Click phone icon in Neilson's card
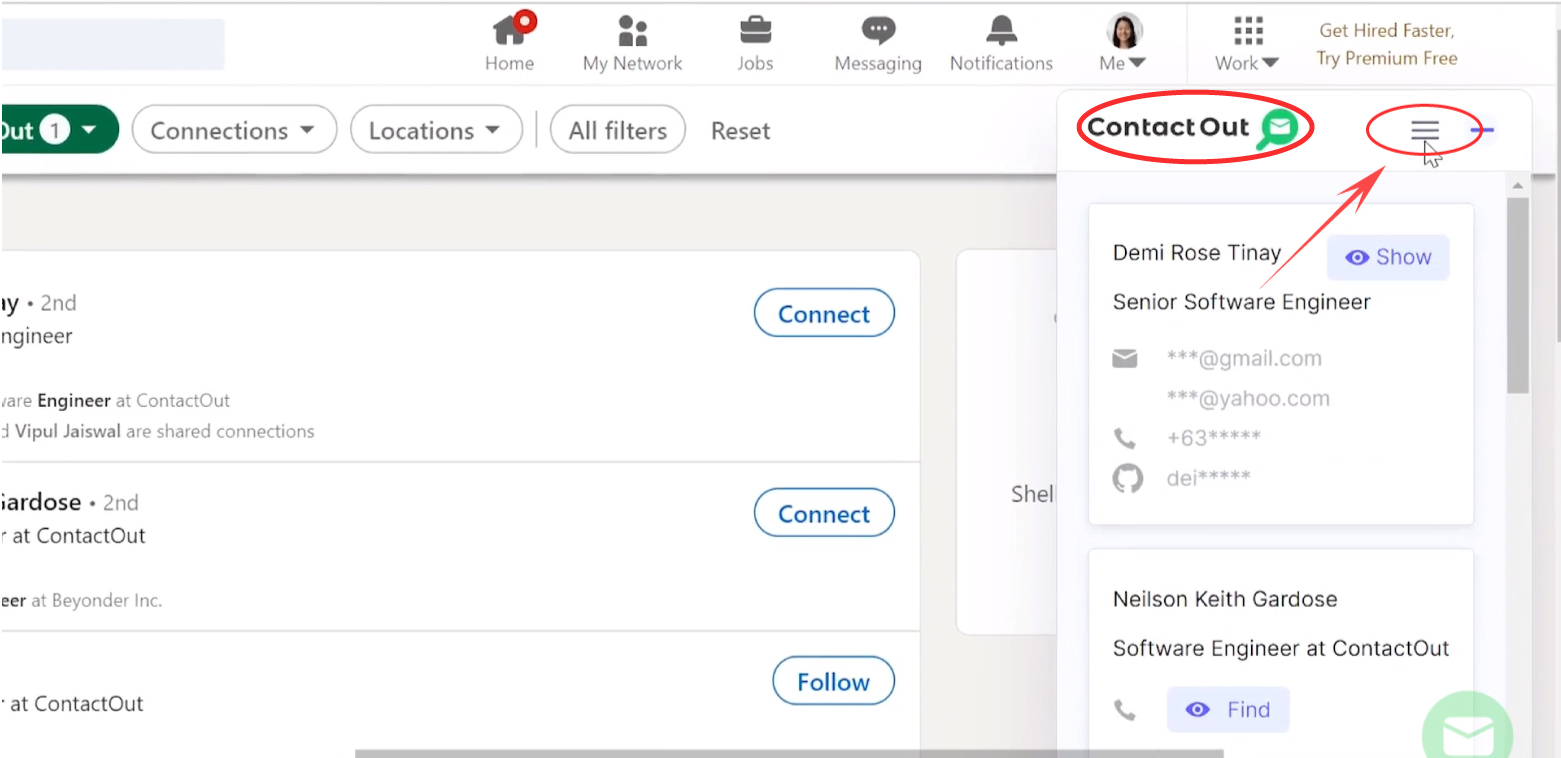 [x=1125, y=710]
